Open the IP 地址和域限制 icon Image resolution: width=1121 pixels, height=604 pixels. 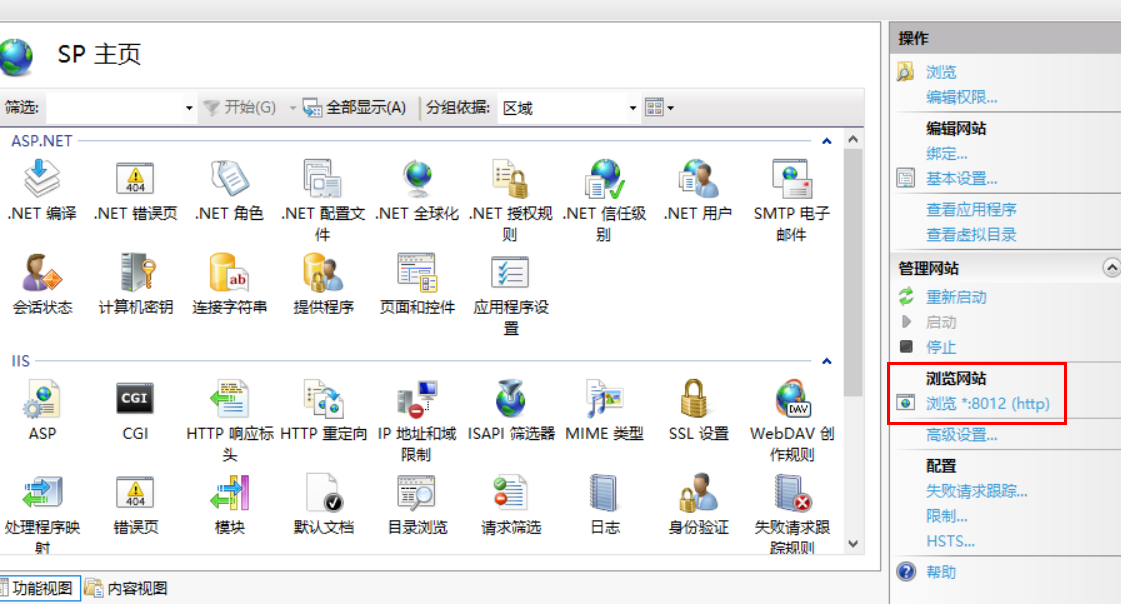(x=417, y=399)
